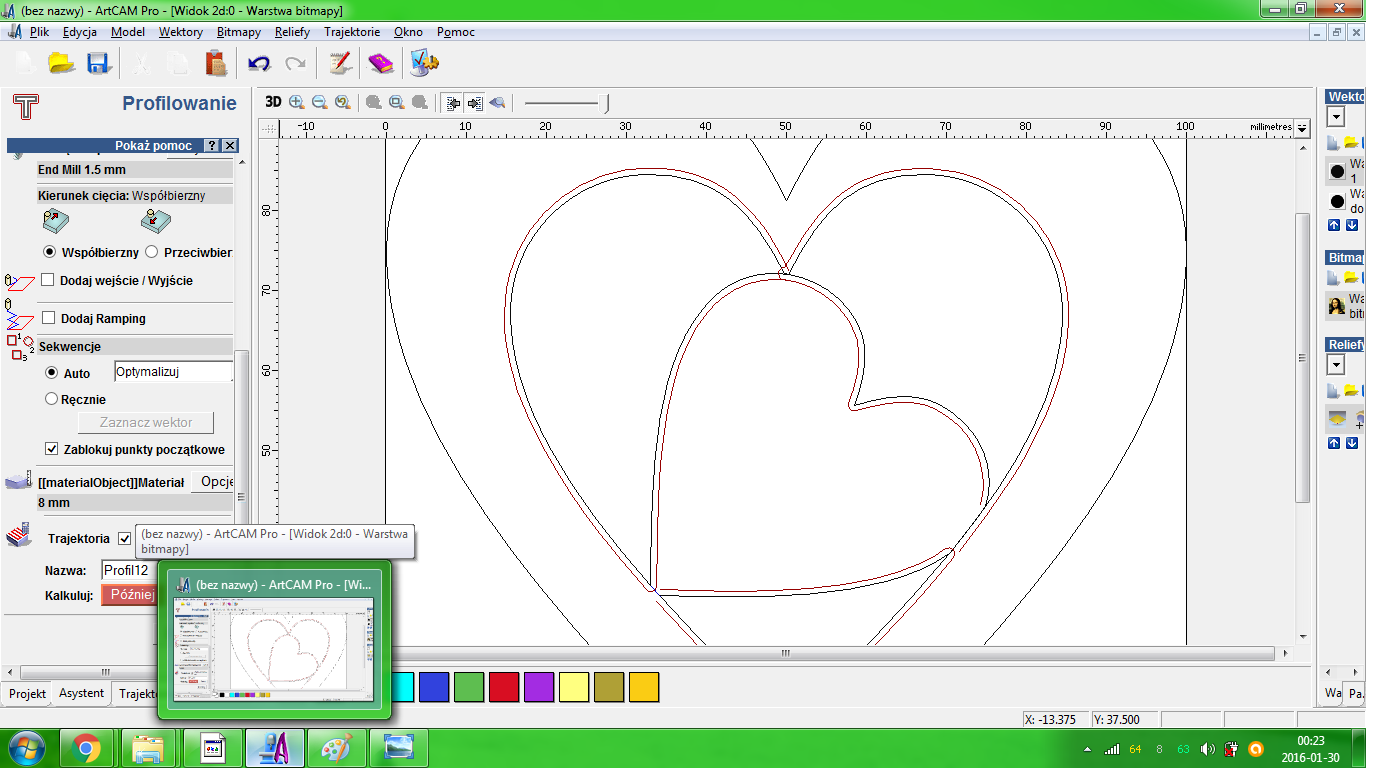Pick the red color swatch
This screenshot has width=1389, height=768.
504,687
